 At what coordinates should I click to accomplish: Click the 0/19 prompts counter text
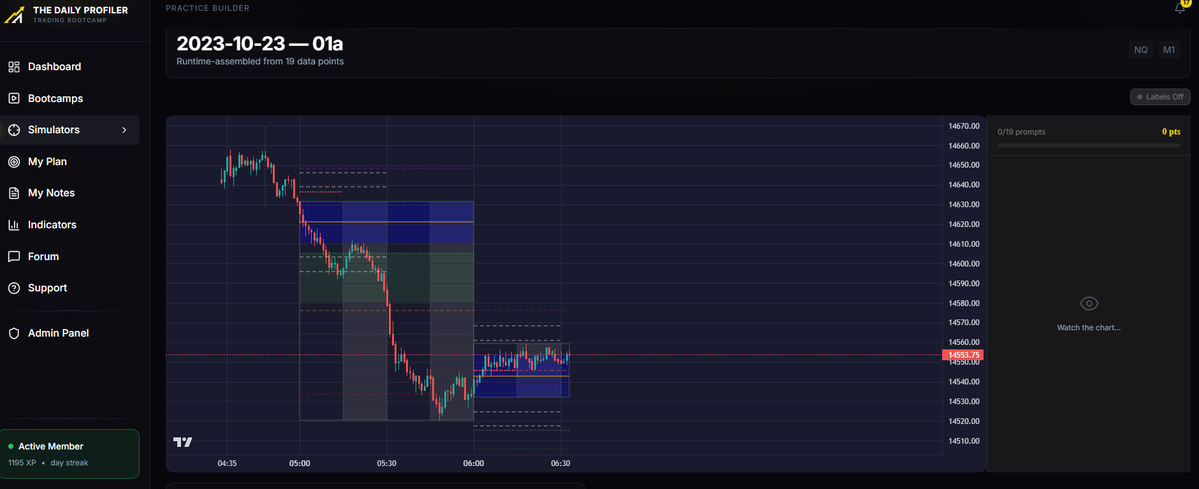[1022, 132]
